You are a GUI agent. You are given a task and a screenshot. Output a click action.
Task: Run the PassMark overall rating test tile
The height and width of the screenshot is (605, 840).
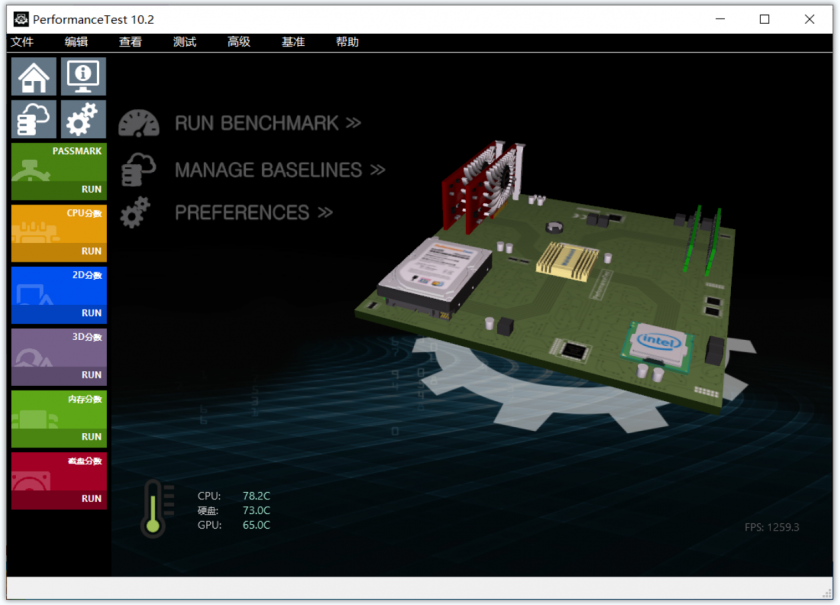(x=59, y=171)
